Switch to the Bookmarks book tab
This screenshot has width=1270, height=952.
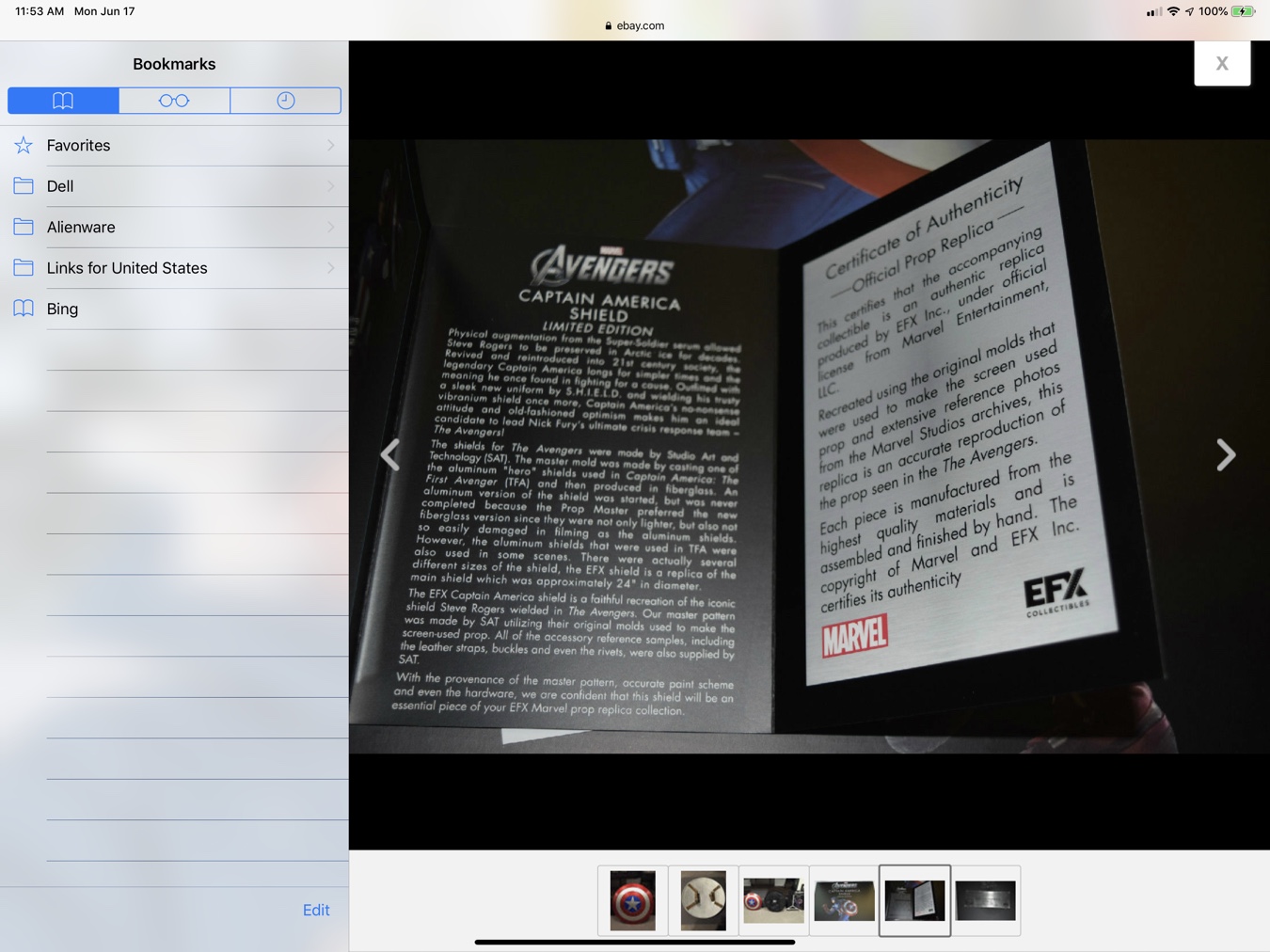[x=63, y=101]
